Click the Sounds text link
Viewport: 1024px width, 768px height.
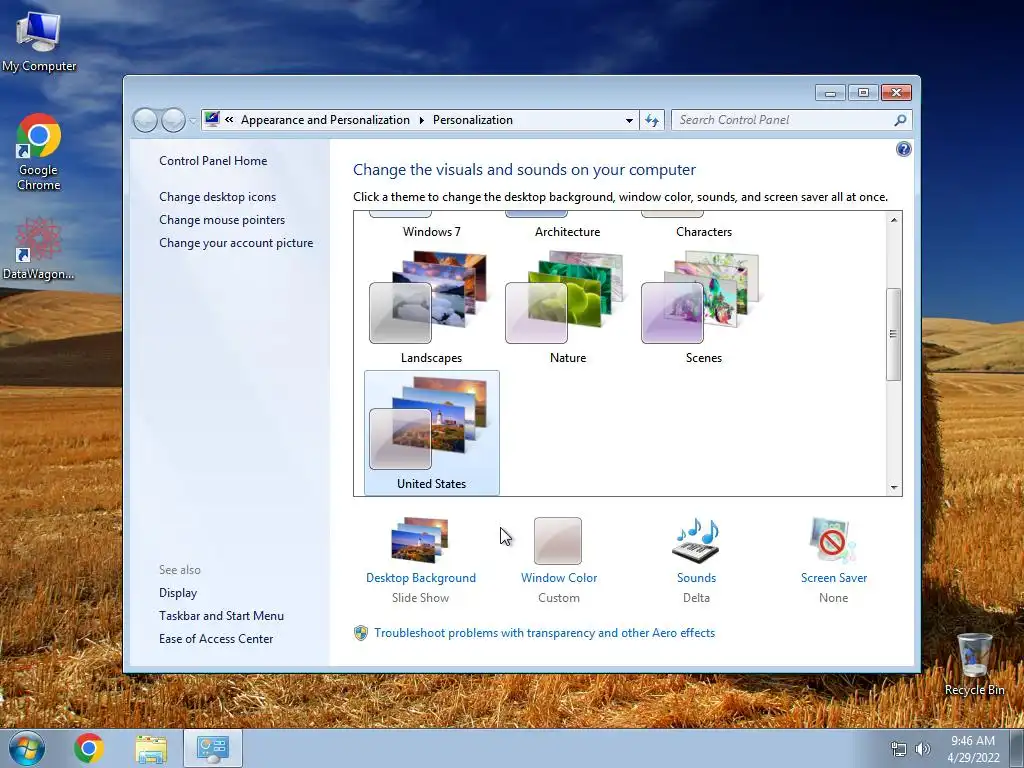pos(696,578)
